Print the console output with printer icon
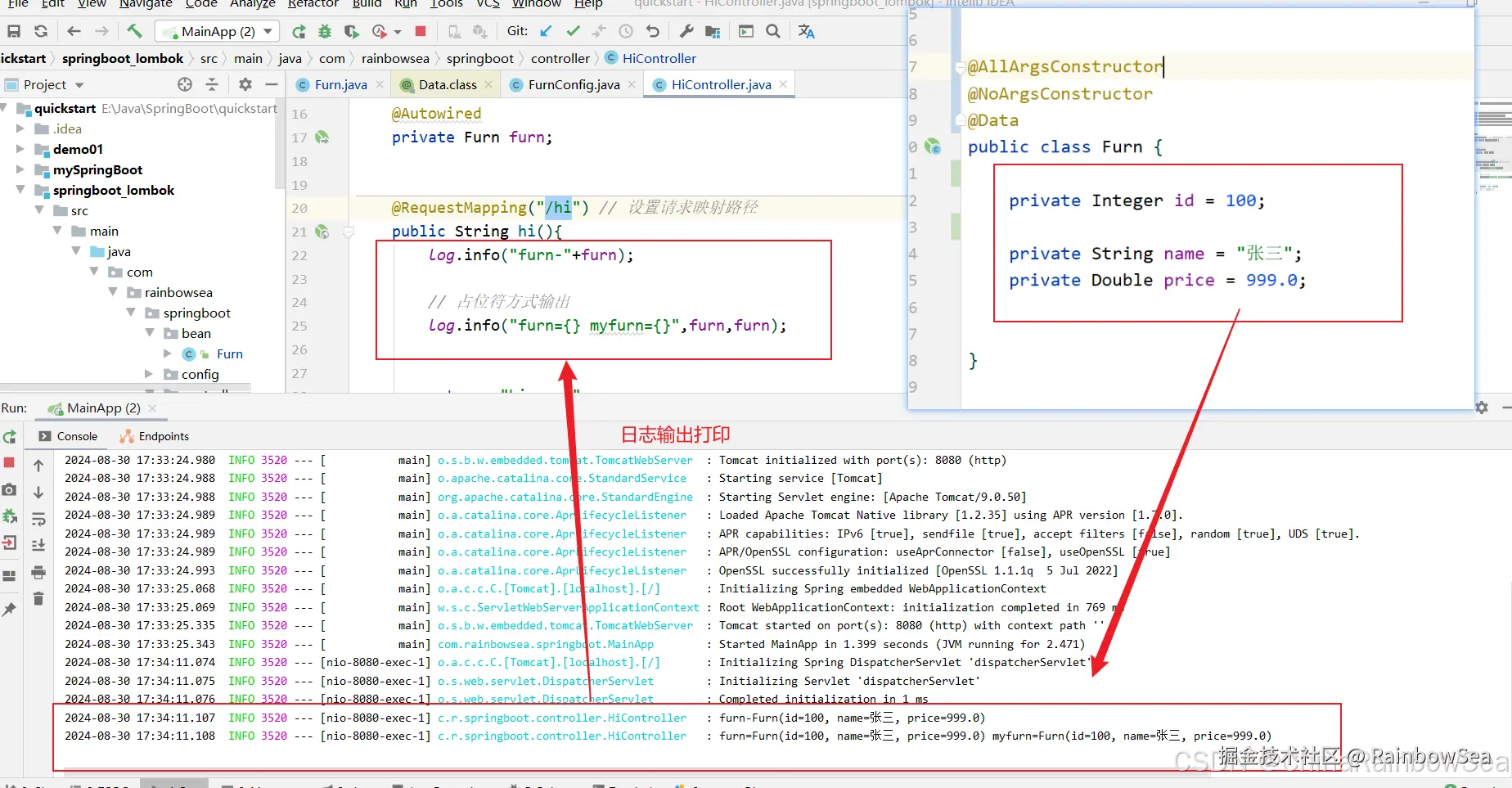1512x788 pixels. [x=38, y=572]
